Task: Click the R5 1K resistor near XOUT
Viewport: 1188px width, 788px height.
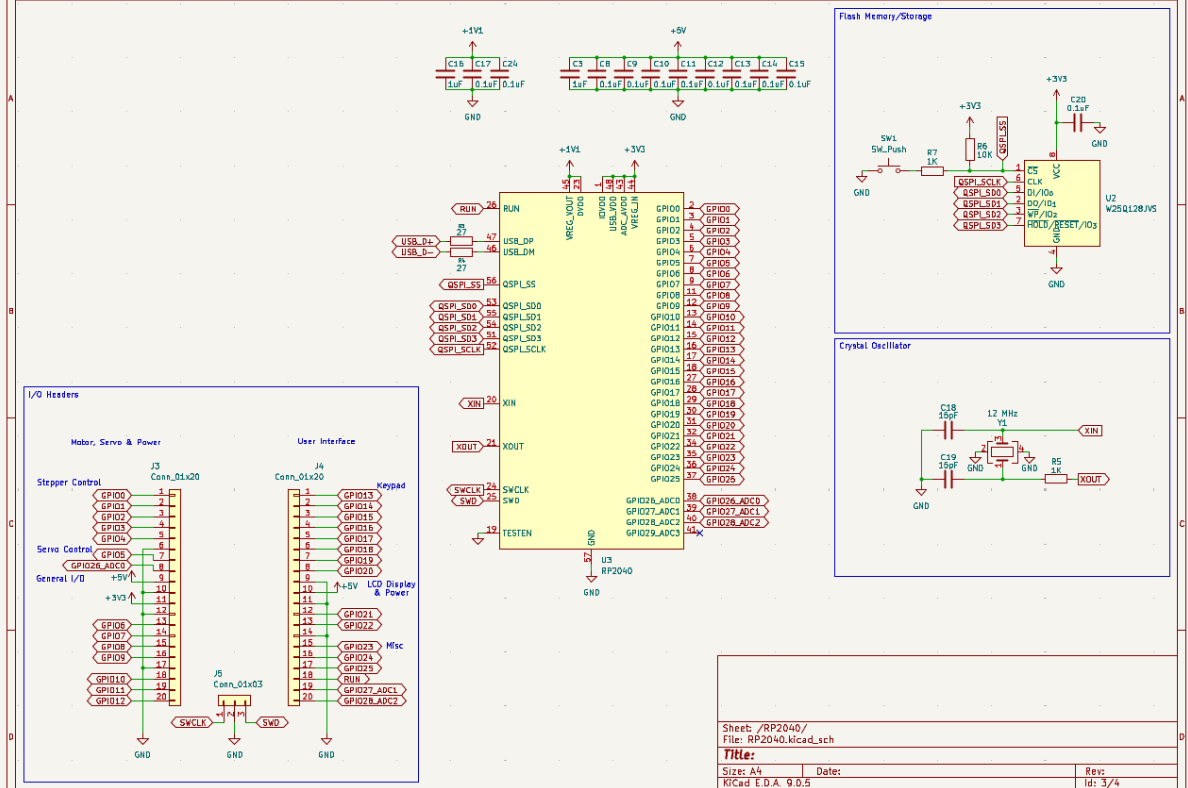Action: (x=1056, y=479)
